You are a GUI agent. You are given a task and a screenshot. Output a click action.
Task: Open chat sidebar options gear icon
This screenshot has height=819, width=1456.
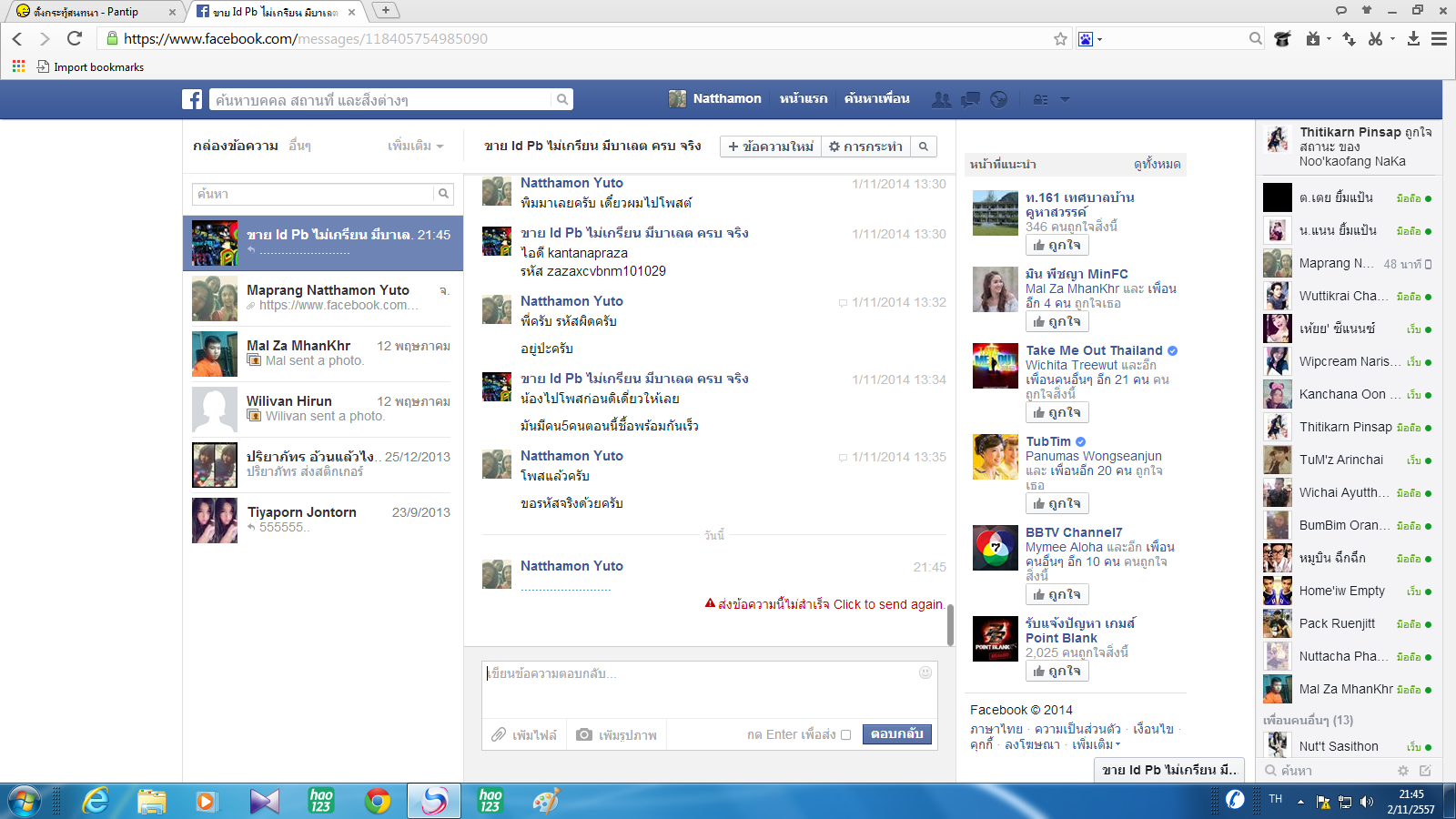click(1403, 770)
